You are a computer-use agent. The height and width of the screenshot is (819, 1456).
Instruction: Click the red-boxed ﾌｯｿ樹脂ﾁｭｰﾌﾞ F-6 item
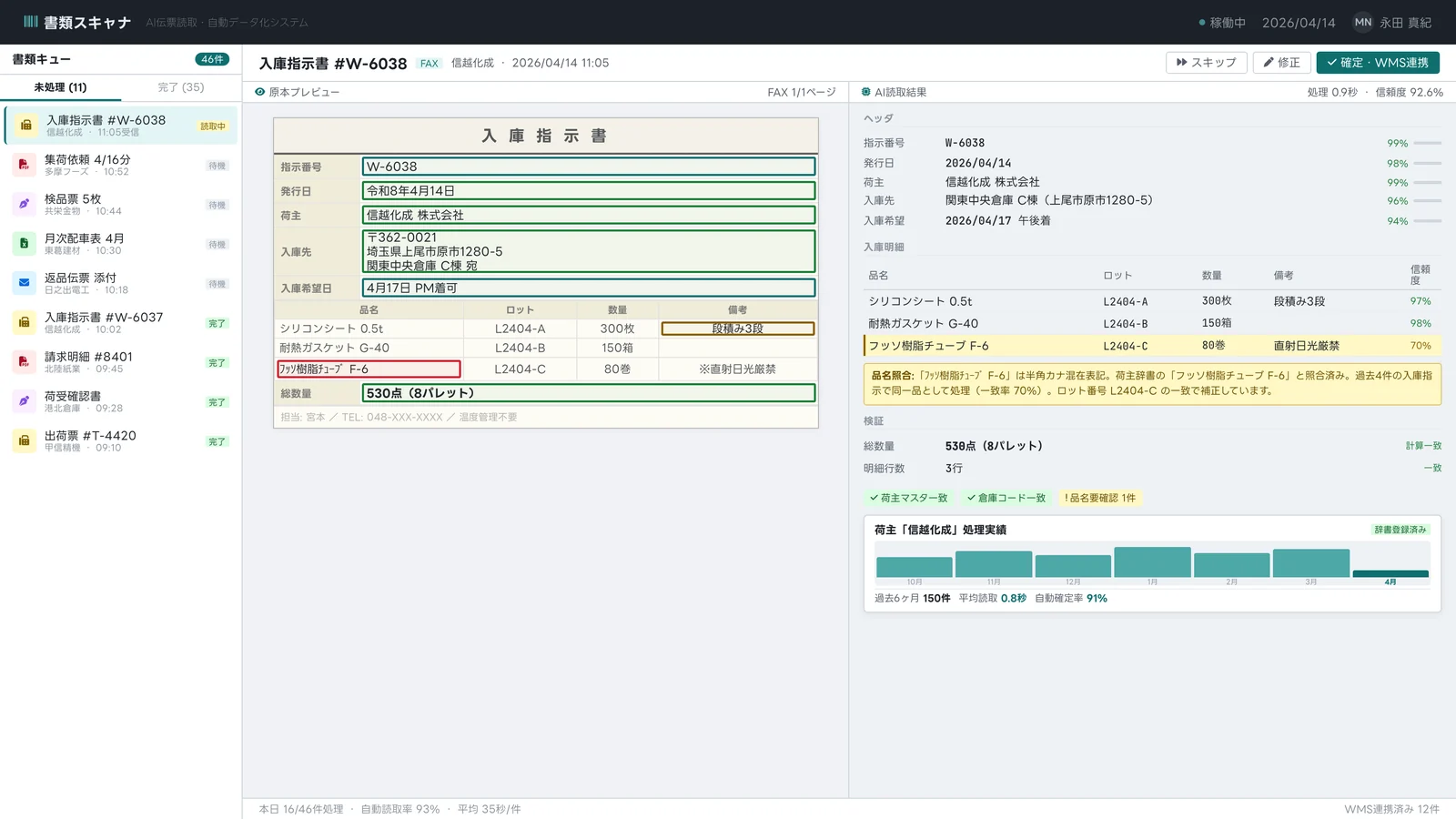tap(369, 369)
